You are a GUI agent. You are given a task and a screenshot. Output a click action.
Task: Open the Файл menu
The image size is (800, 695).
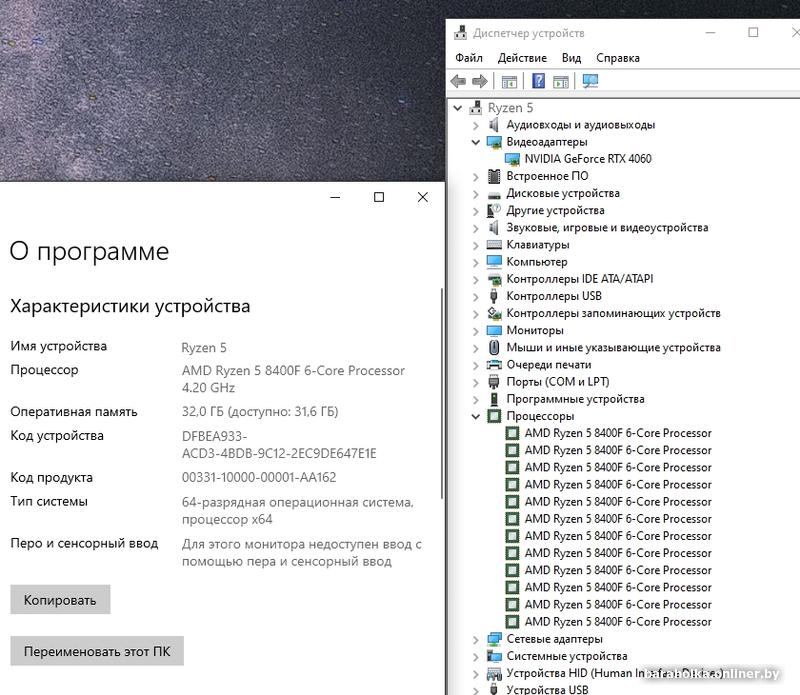468,58
